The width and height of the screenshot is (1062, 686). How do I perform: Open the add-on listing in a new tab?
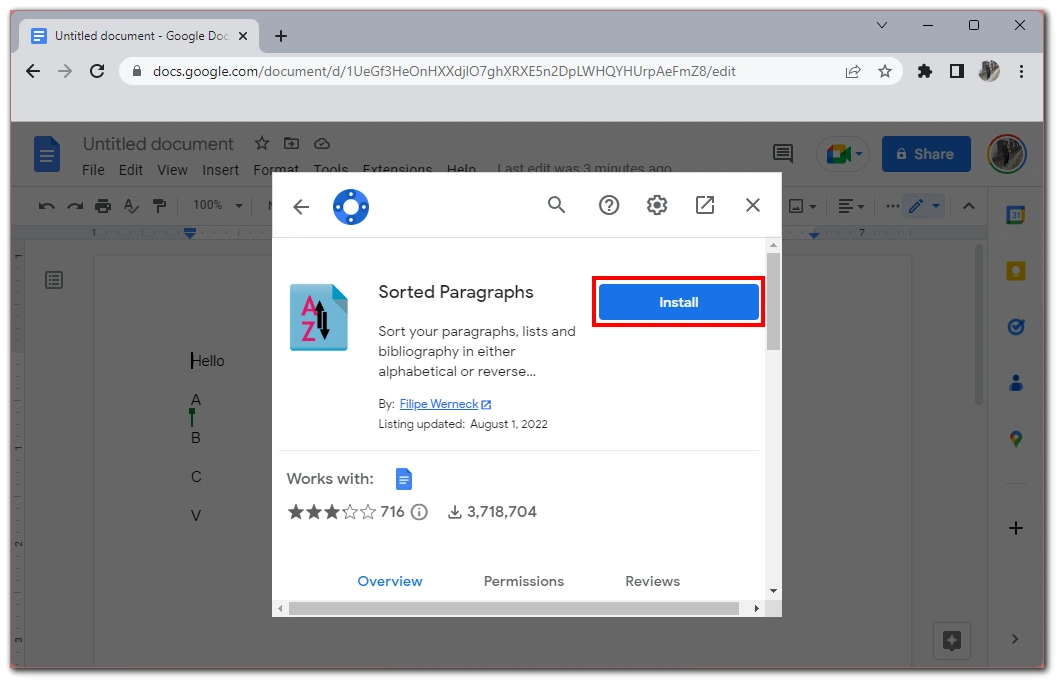pyautogui.click(x=705, y=204)
